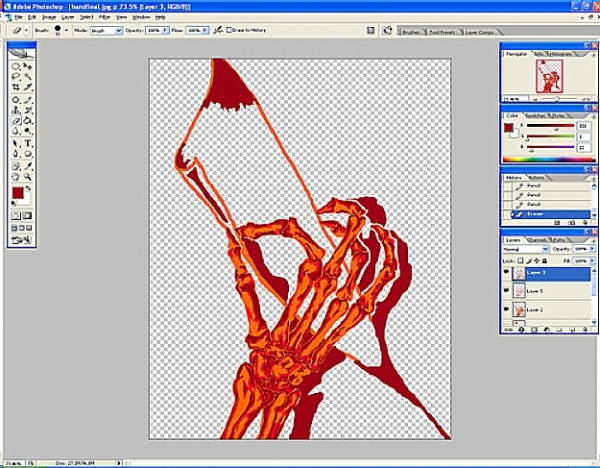Select the History Brush tool
600x468 pixels.
click(x=28, y=111)
